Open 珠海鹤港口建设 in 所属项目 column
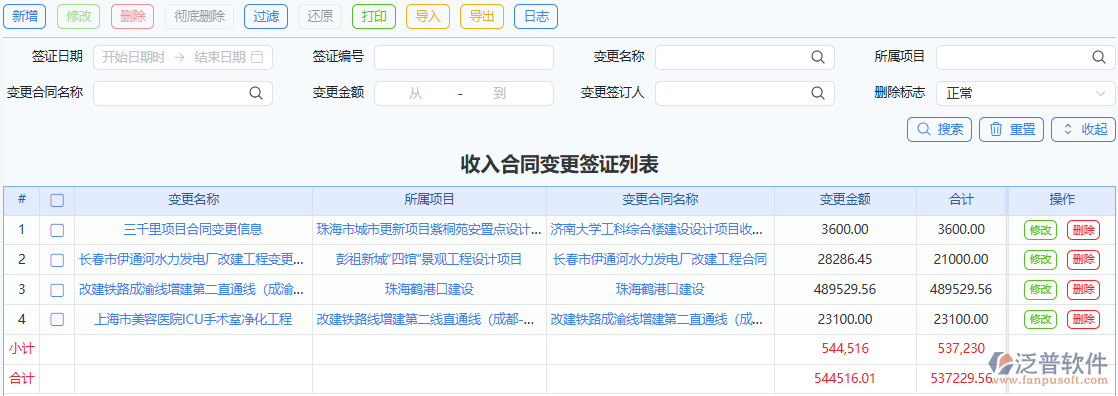This screenshot has width=1118, height=396. coord(429,290)
